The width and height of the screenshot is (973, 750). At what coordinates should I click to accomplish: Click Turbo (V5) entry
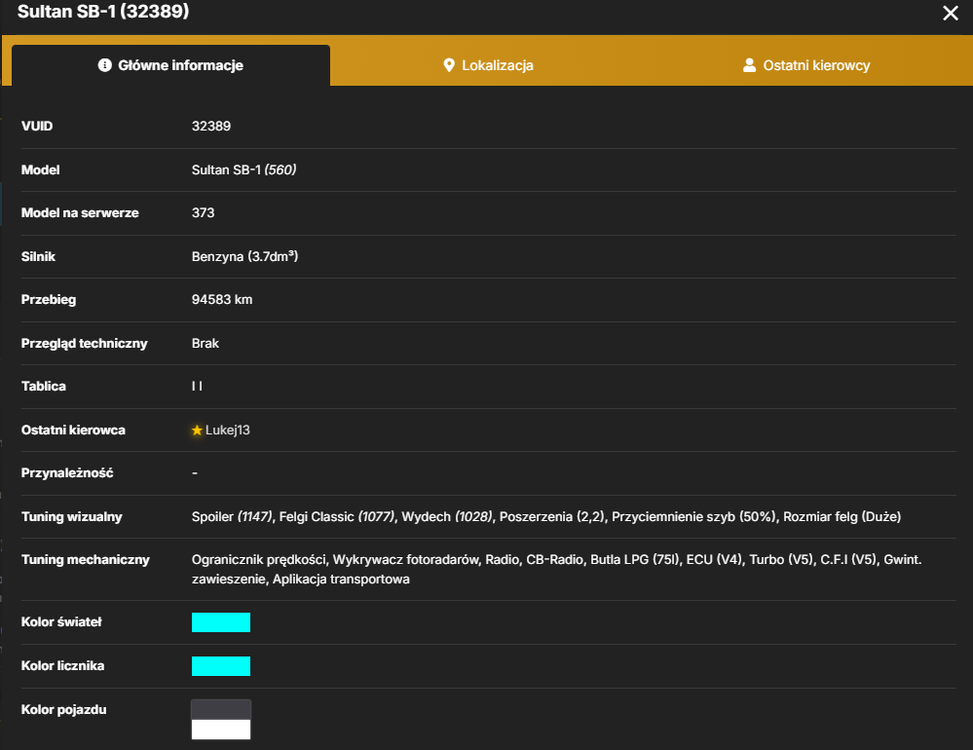pyautogui.click(x=781, y=560)
